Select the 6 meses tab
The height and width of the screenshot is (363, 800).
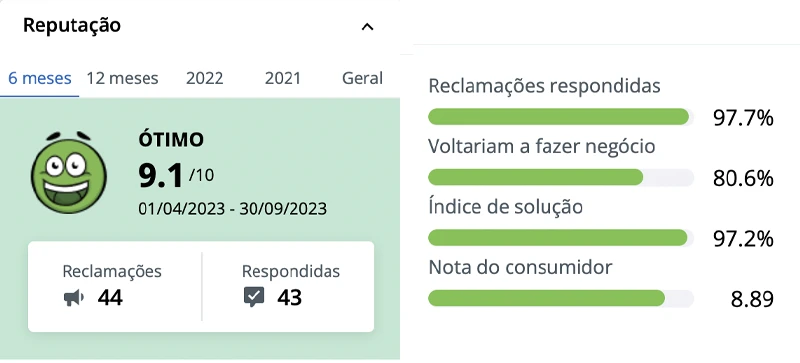(x=40, y=79)
